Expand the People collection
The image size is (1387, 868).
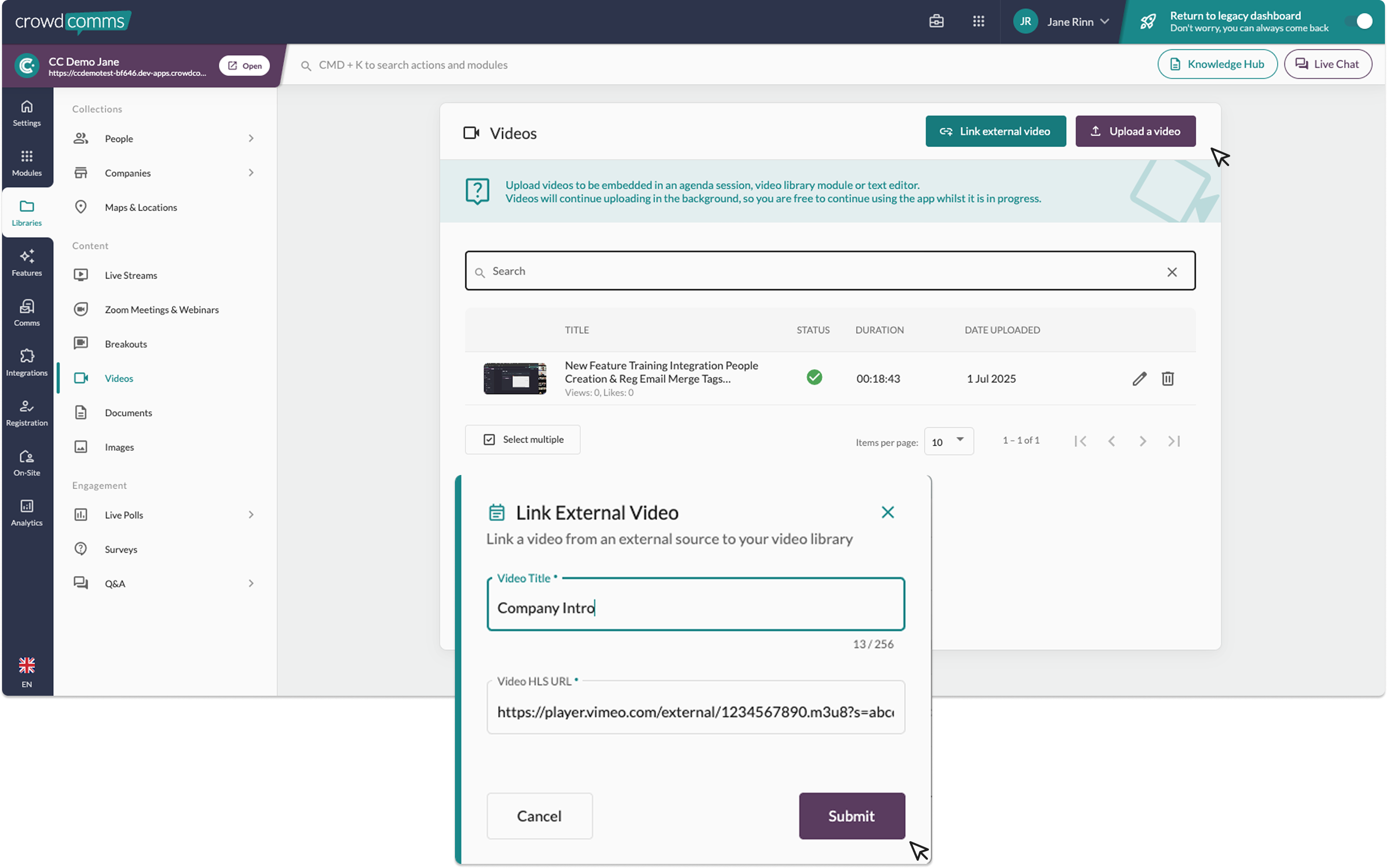click(251, 138)
